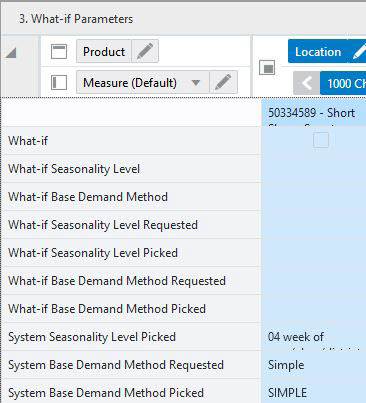Click the empty What-if Seasonality Level cell

314,169
